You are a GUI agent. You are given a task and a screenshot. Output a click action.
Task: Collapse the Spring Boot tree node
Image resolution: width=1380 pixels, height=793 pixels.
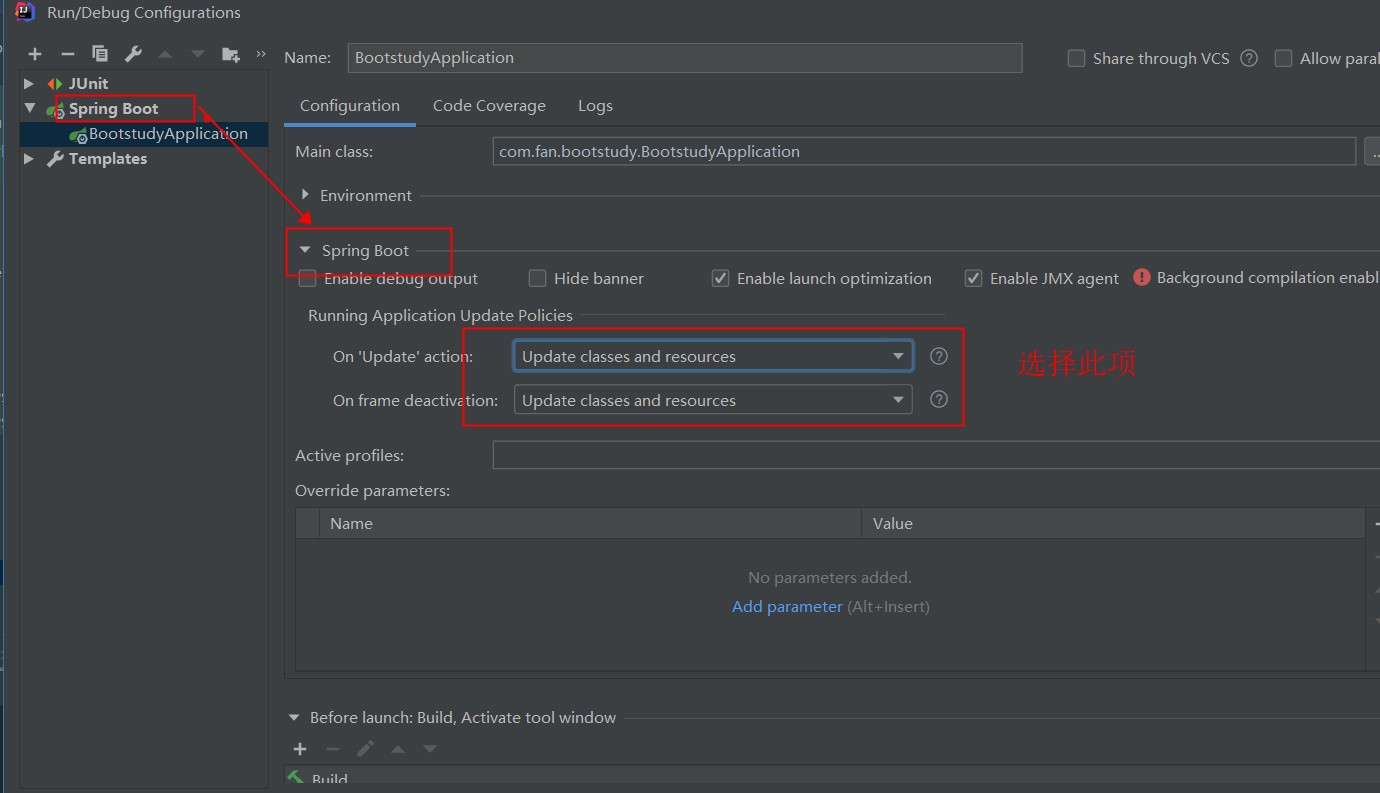pyautogui.click(x=29, y=108)
